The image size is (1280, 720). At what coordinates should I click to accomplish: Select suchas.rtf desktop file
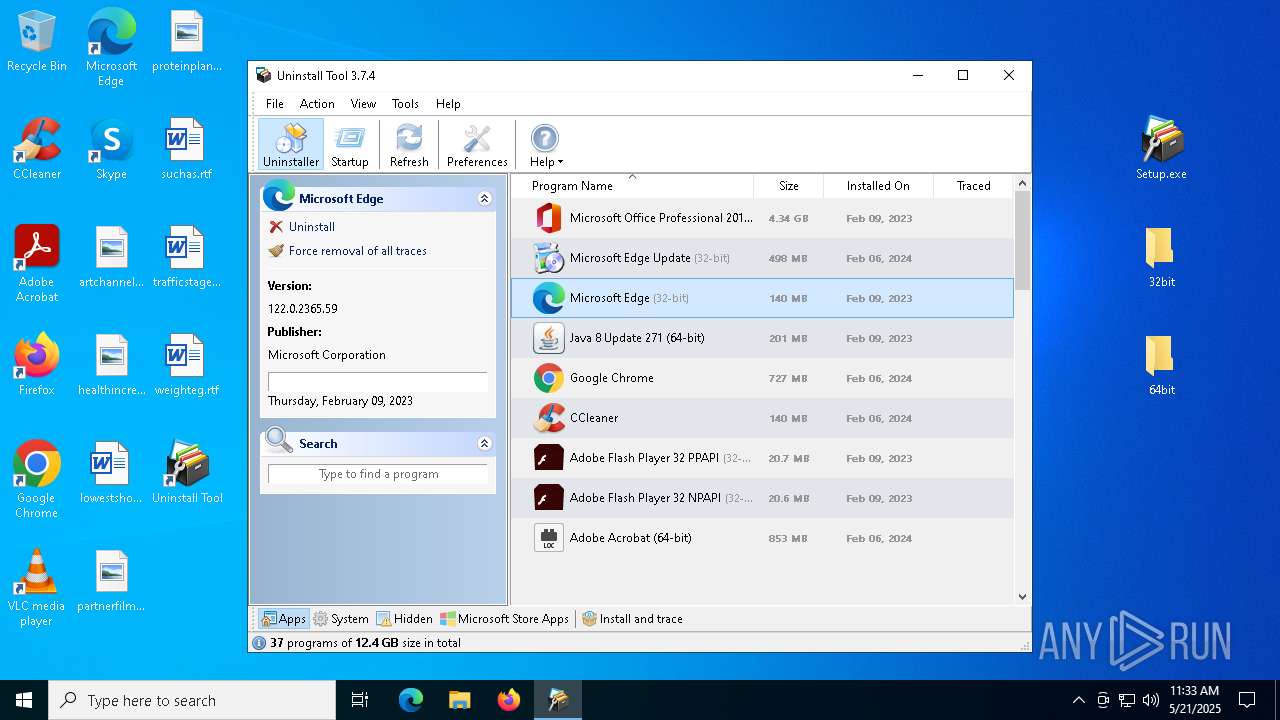point(186,150)
